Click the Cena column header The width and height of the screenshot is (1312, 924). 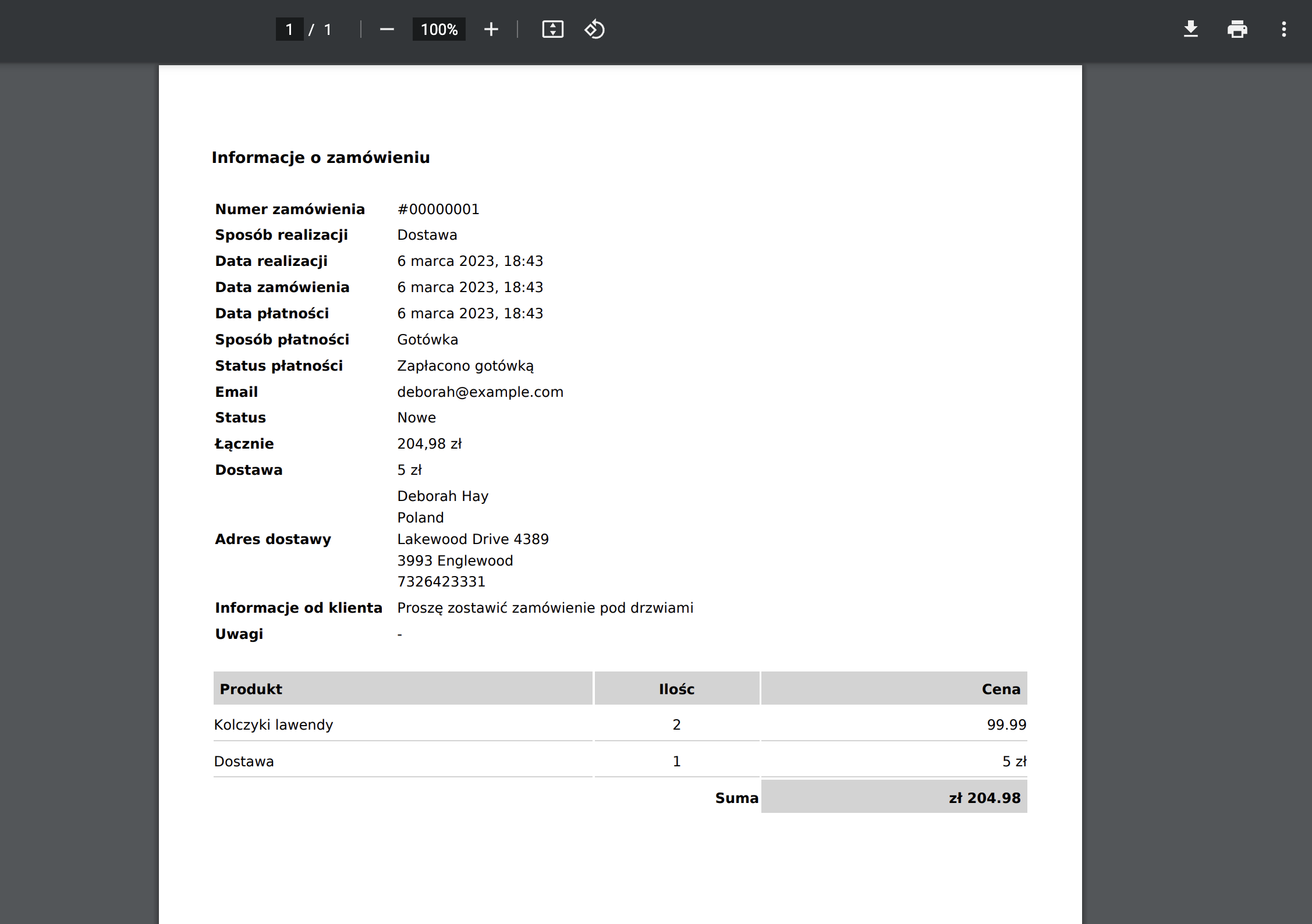coord(1001,689)
